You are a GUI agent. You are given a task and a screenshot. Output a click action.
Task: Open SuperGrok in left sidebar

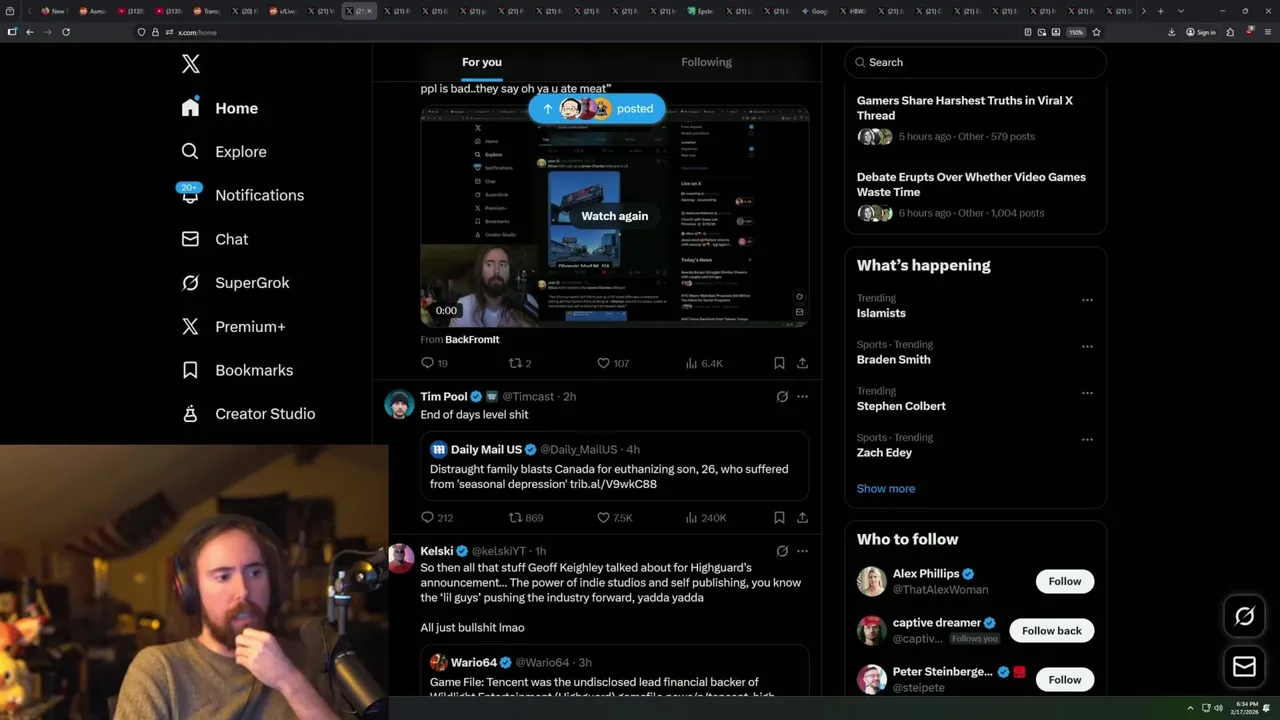coord(235,283)
